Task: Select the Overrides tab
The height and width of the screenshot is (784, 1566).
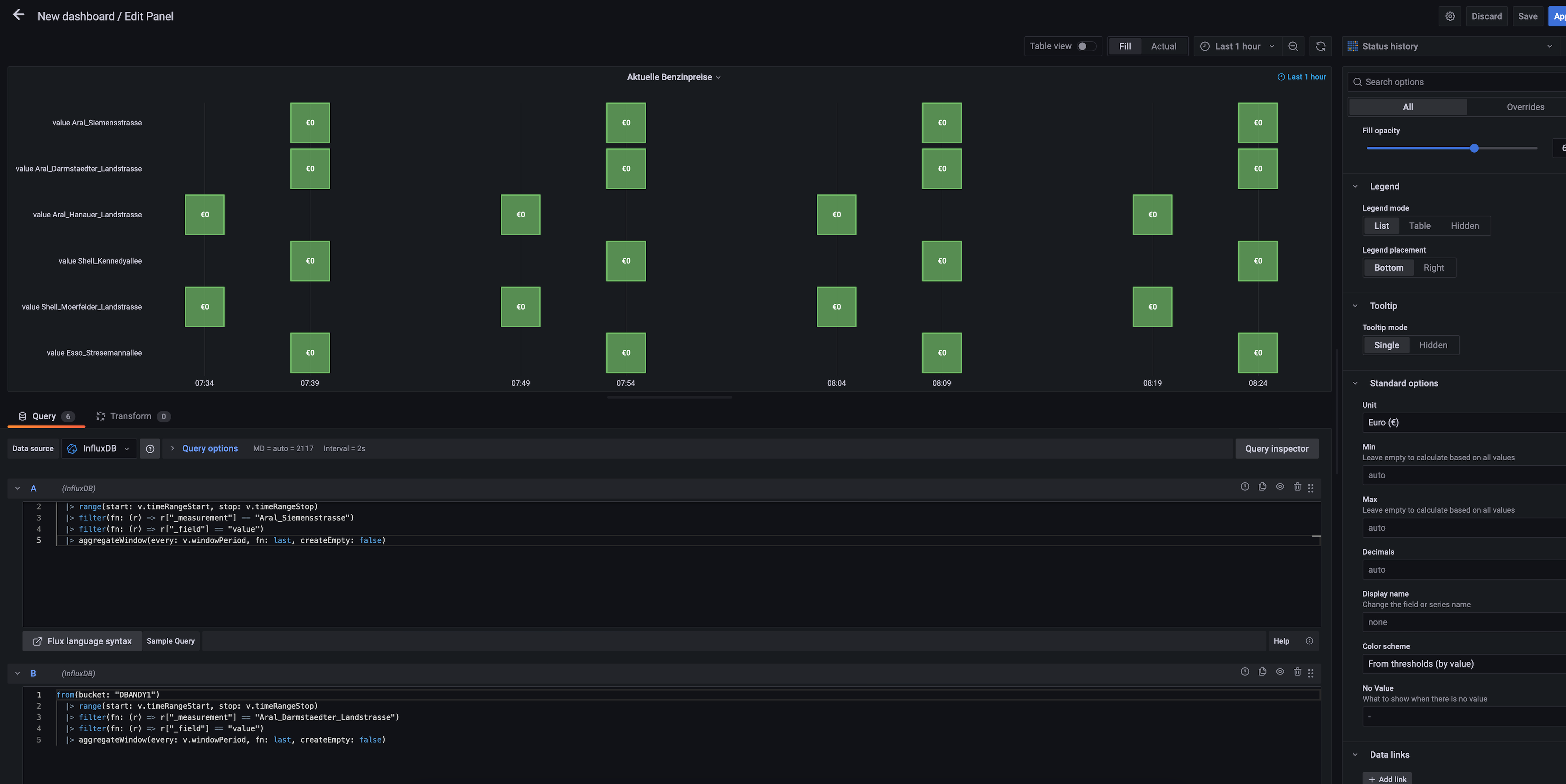Action: (x=1525, y=107)
